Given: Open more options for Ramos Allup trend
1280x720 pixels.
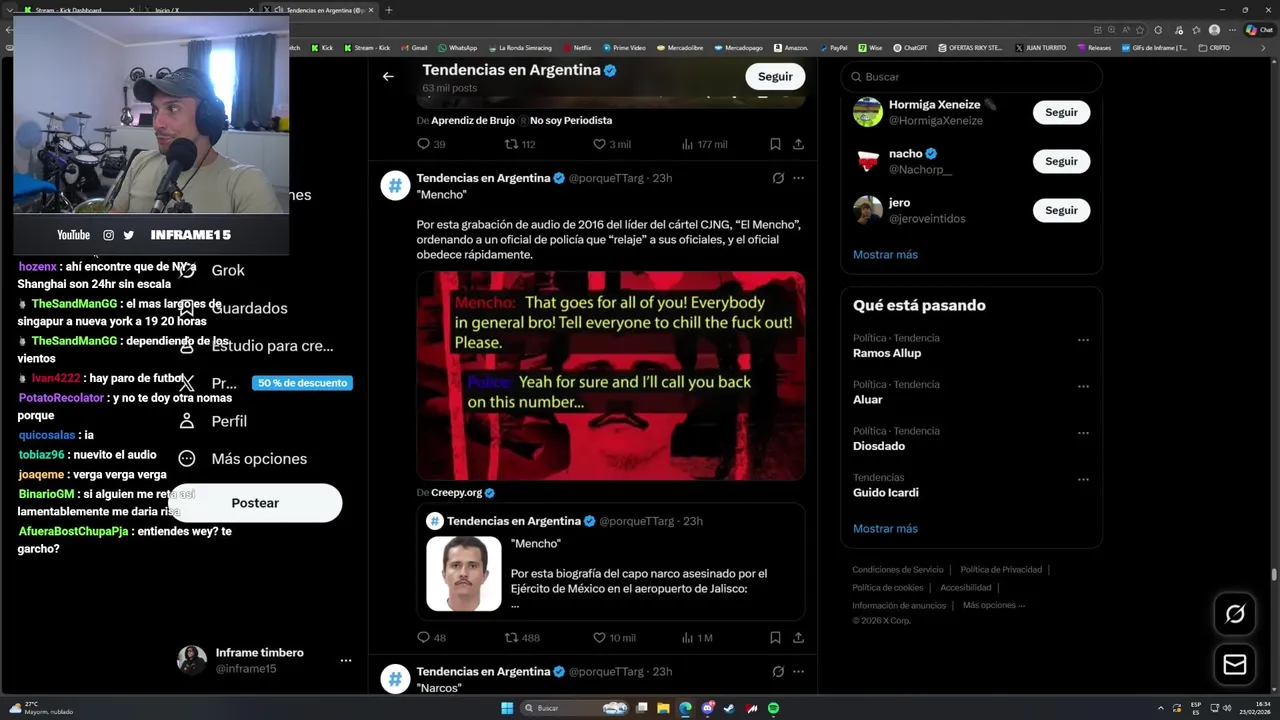Looking at the screenshot, I should click(x=1083, y=340).
